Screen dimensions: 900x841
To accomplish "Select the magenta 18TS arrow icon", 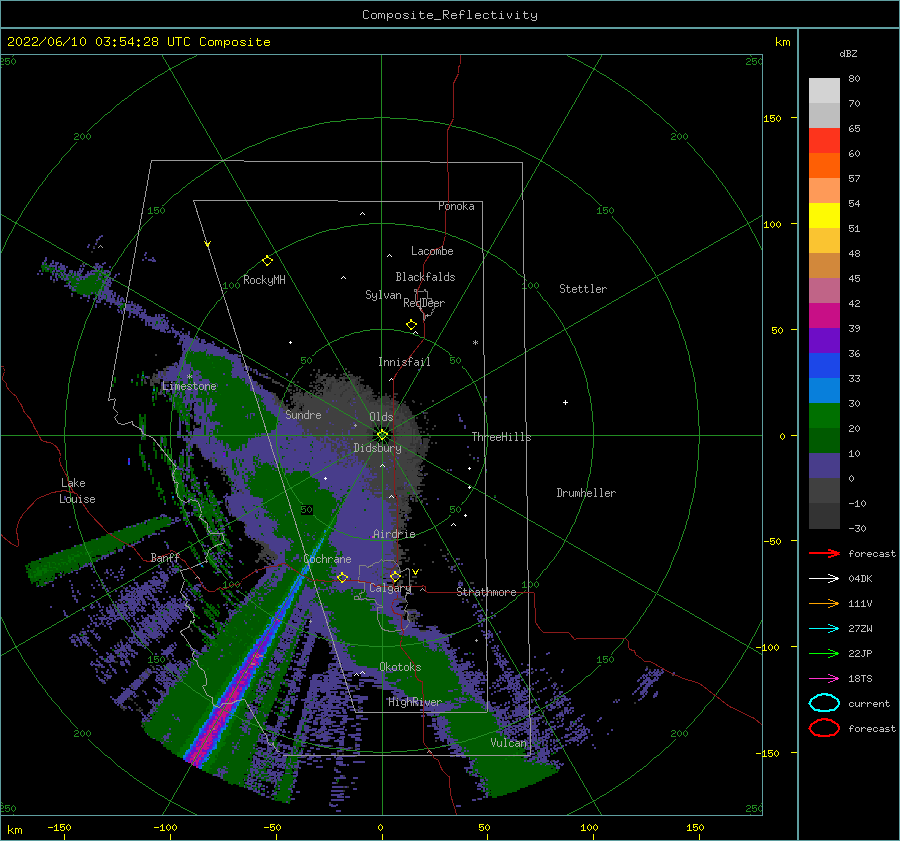I will [824, 679].
